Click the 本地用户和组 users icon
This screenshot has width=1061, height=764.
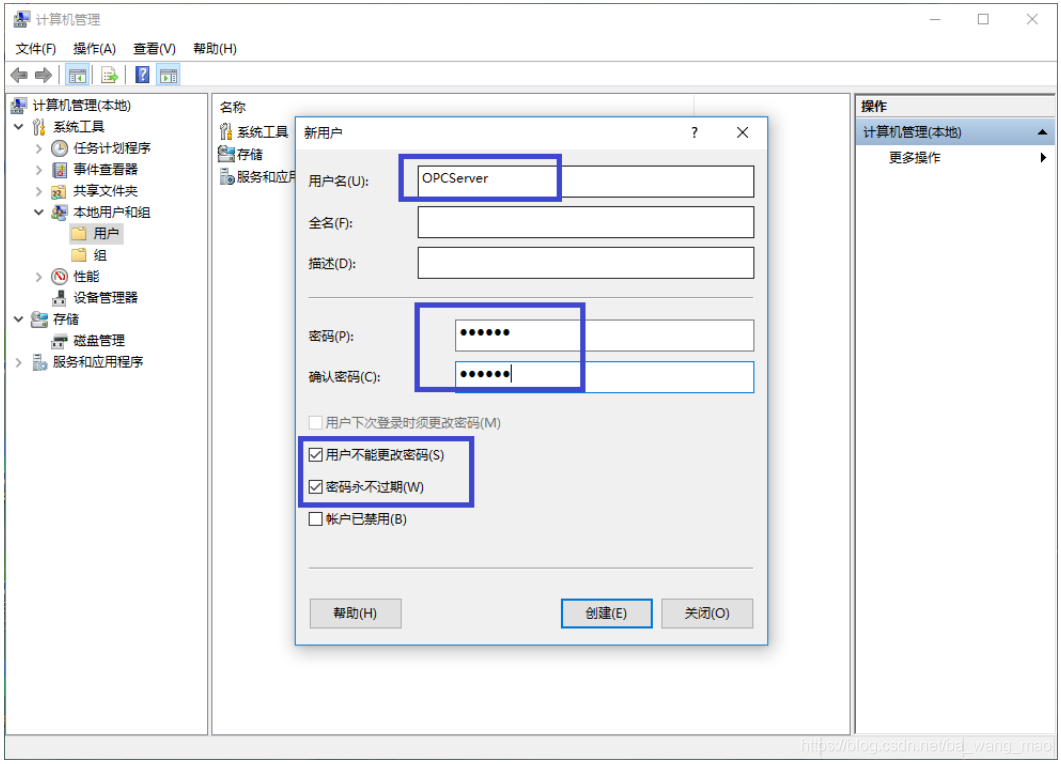point(60,212)
